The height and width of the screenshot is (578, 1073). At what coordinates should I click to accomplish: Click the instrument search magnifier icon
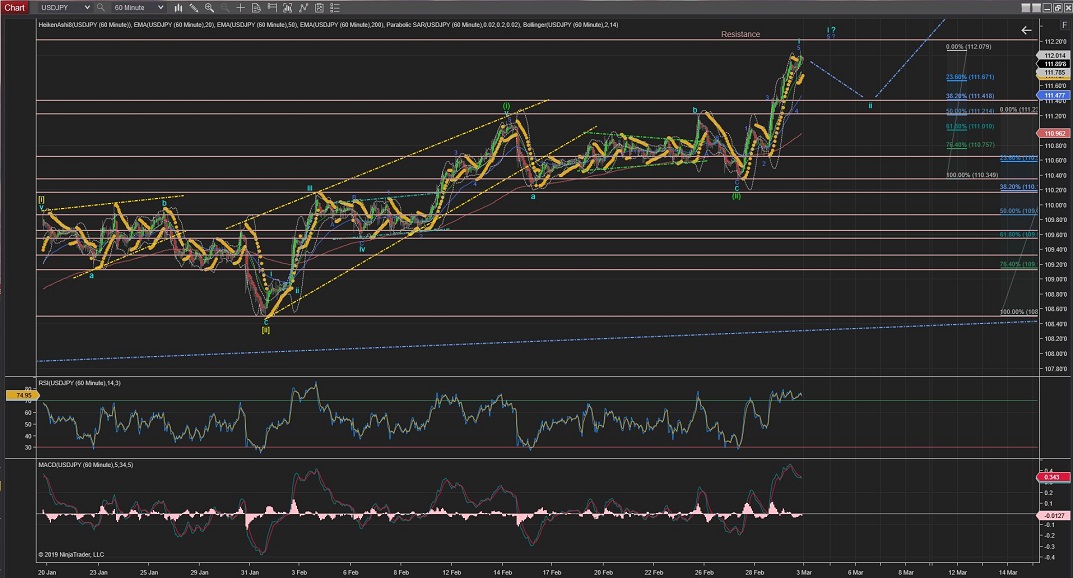tap(98, 7)
